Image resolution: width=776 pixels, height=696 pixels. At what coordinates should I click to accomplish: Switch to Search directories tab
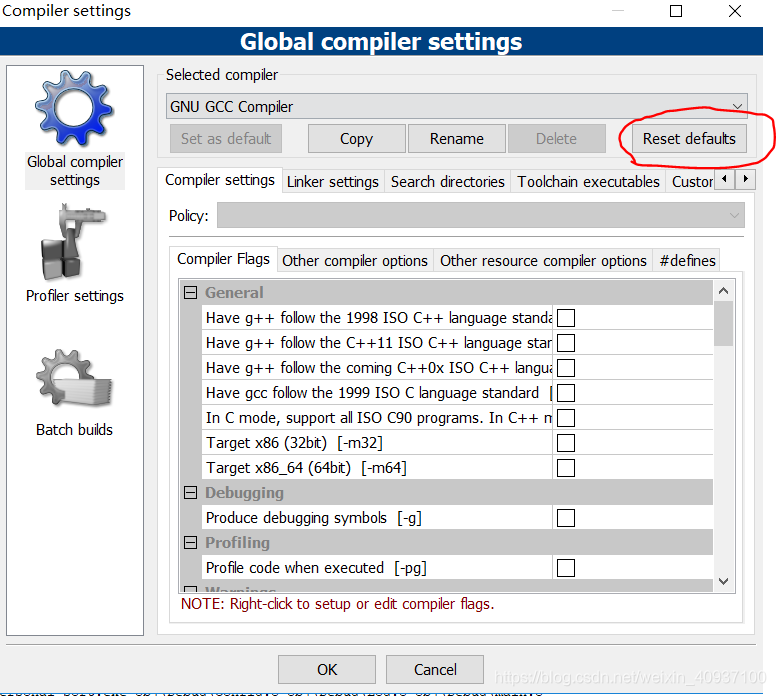pyautogui.click(x=447, y=182)
